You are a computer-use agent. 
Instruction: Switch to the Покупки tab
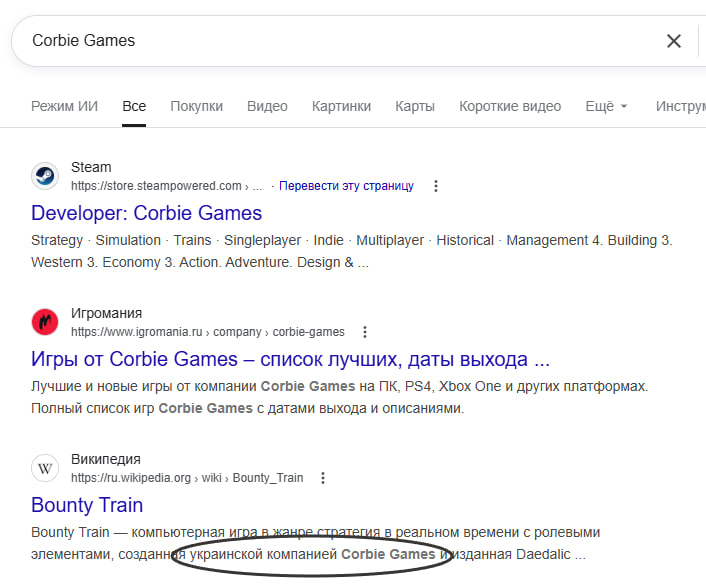click(x=196, y=106)
